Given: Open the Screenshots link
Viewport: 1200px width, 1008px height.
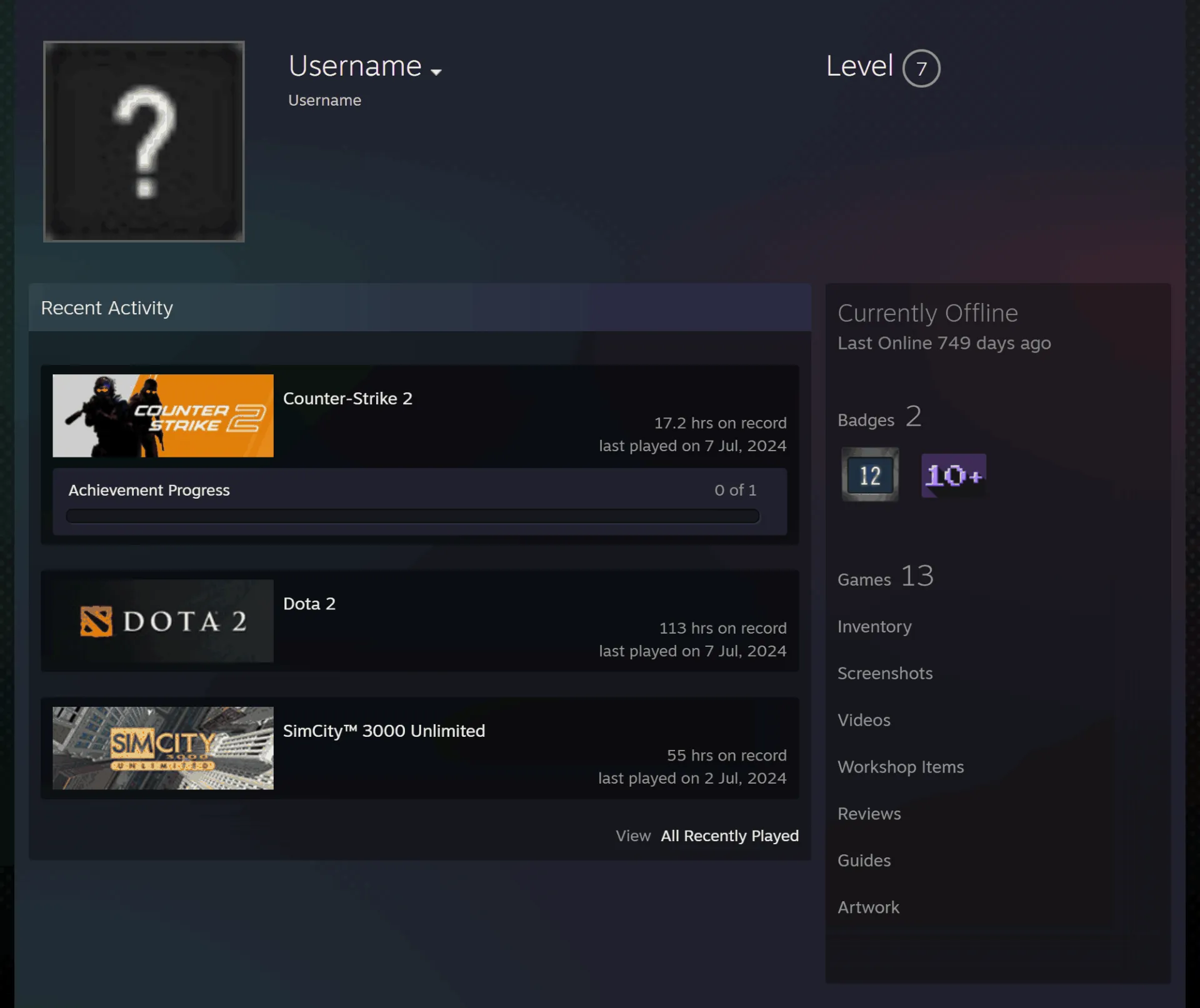Looking at the screenshot, I should (x=885, y=674).
